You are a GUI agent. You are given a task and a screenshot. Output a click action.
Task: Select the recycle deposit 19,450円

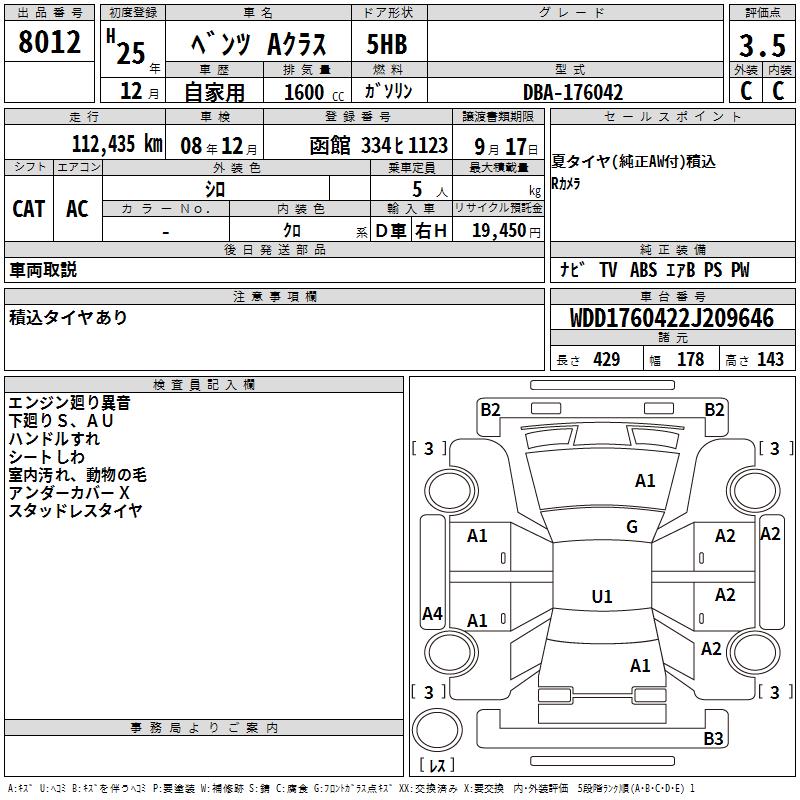pos(506,231)
